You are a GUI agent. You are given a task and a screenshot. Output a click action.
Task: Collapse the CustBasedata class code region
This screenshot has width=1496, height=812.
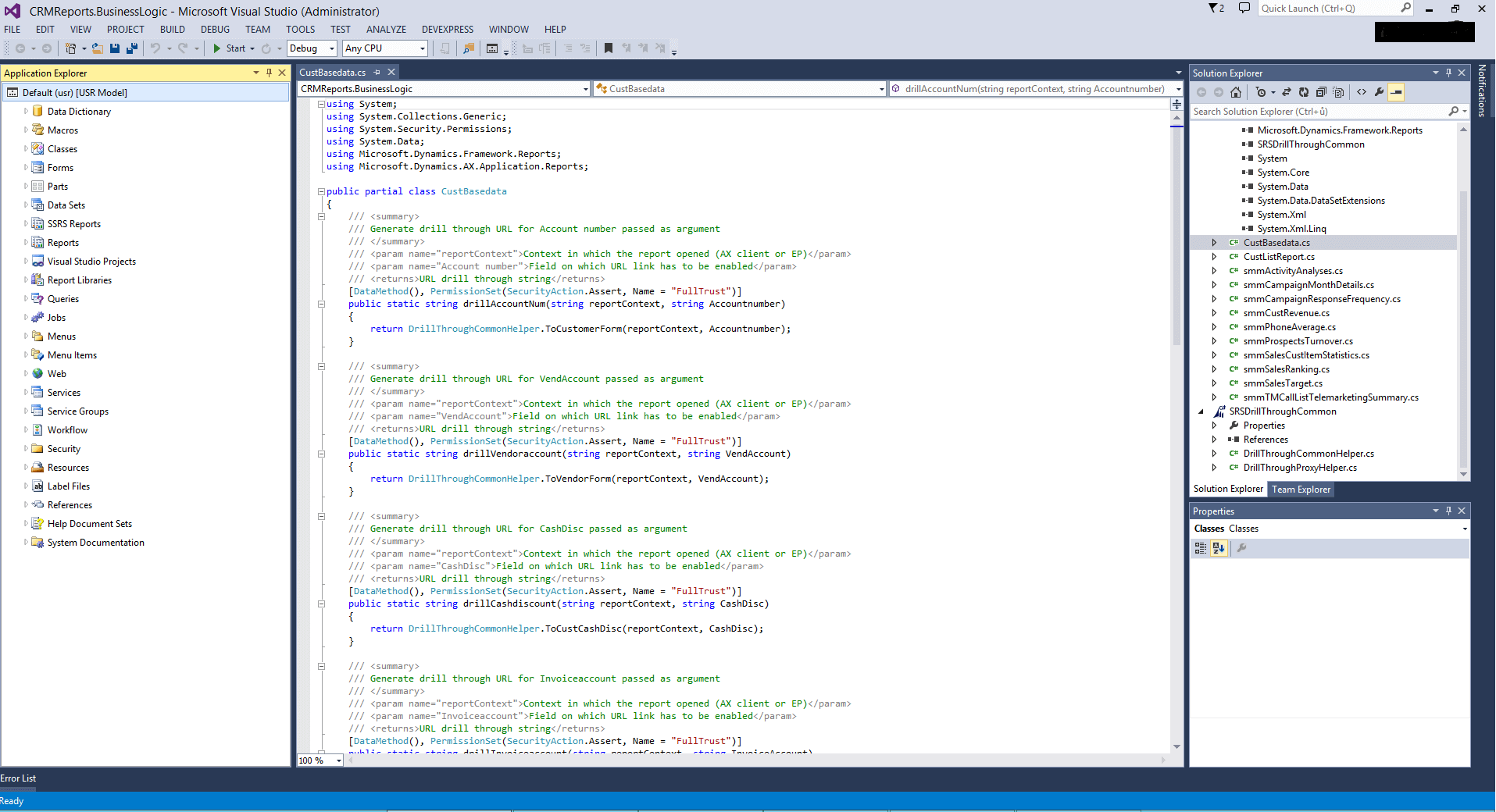coord(321,191)
